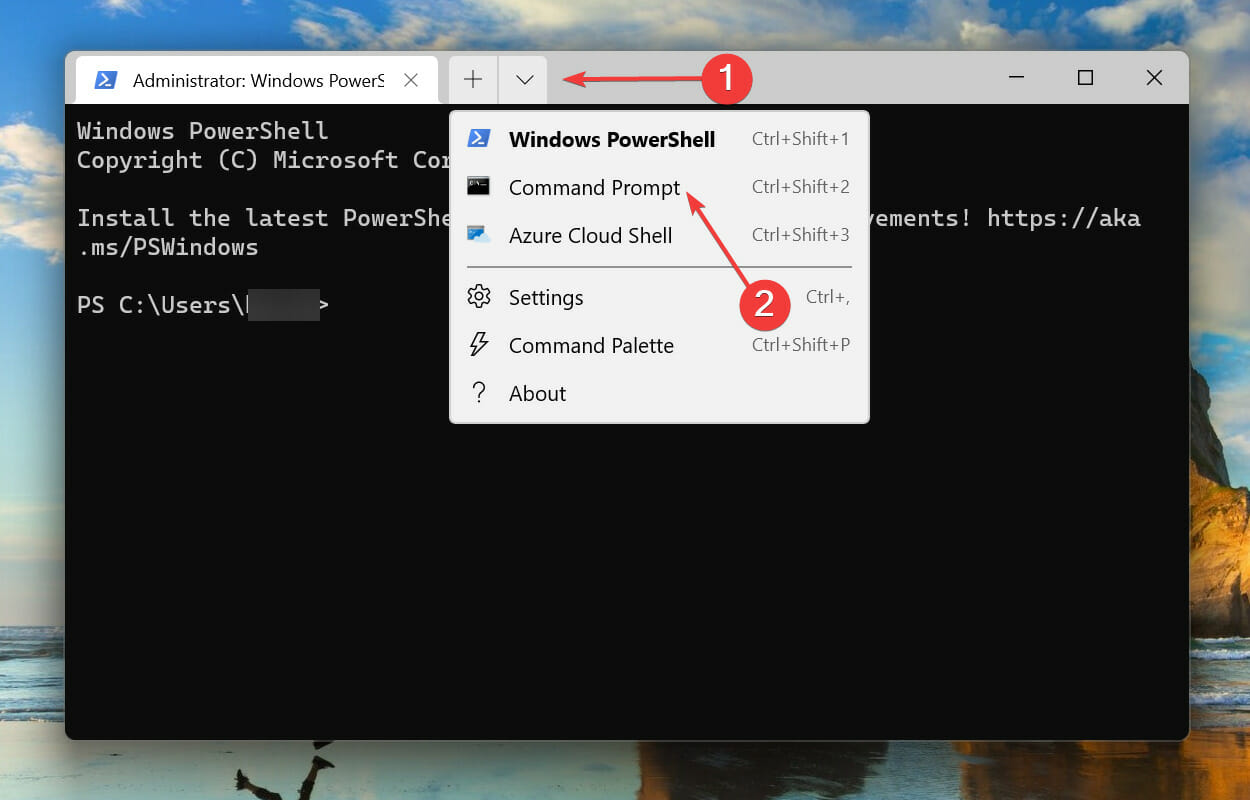Choose Command Prompt from dropdown menu
This screenshot has width=1250, height=800.
coord(660,187)
